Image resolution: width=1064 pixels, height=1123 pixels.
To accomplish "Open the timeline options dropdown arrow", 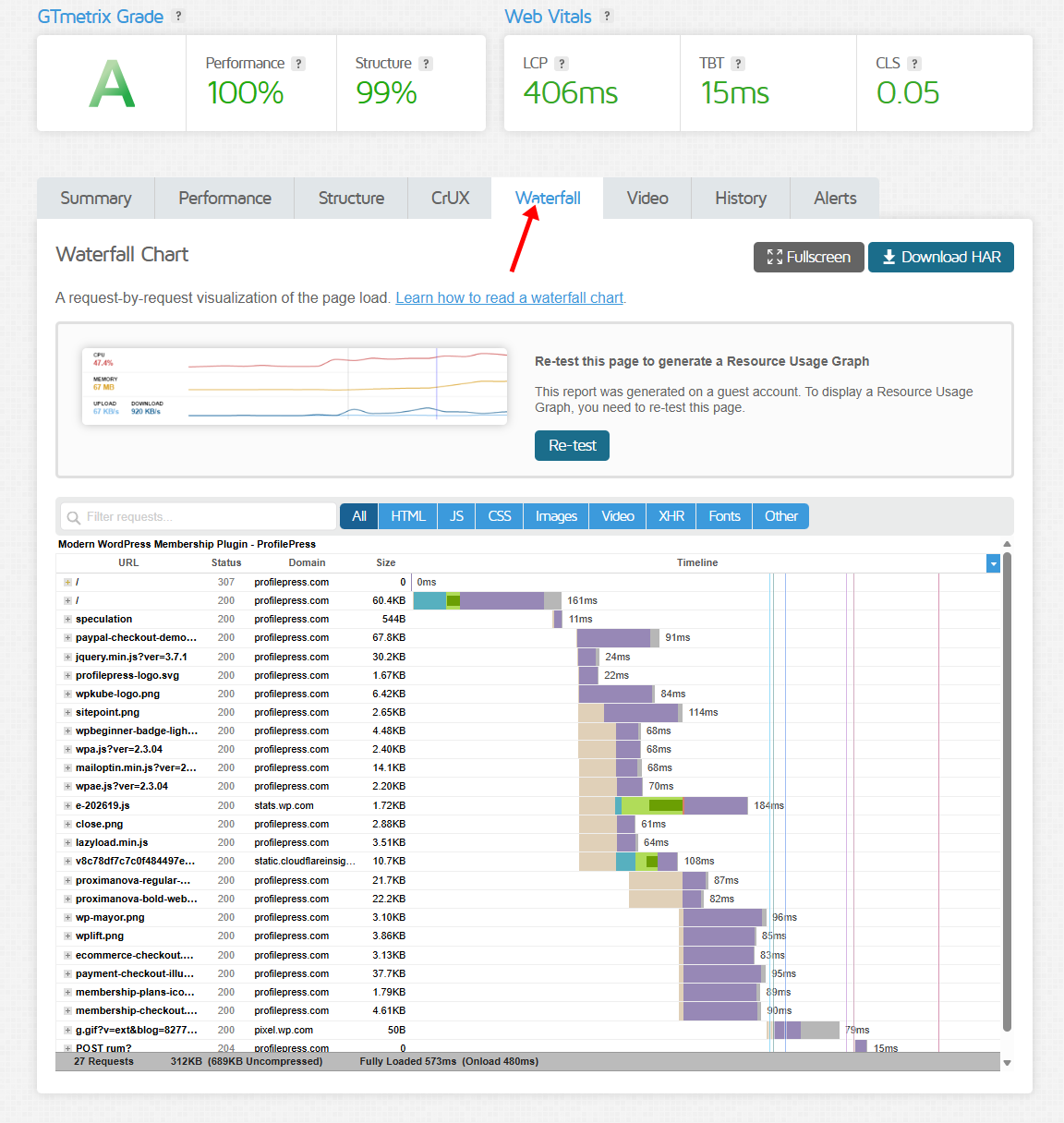I will (x=993, y=563).
